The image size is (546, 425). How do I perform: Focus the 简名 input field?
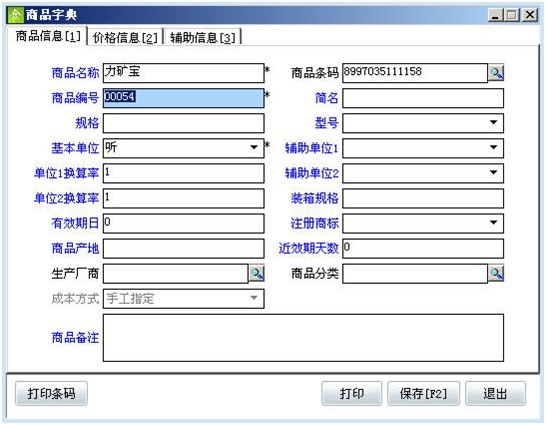coord(423,98)
